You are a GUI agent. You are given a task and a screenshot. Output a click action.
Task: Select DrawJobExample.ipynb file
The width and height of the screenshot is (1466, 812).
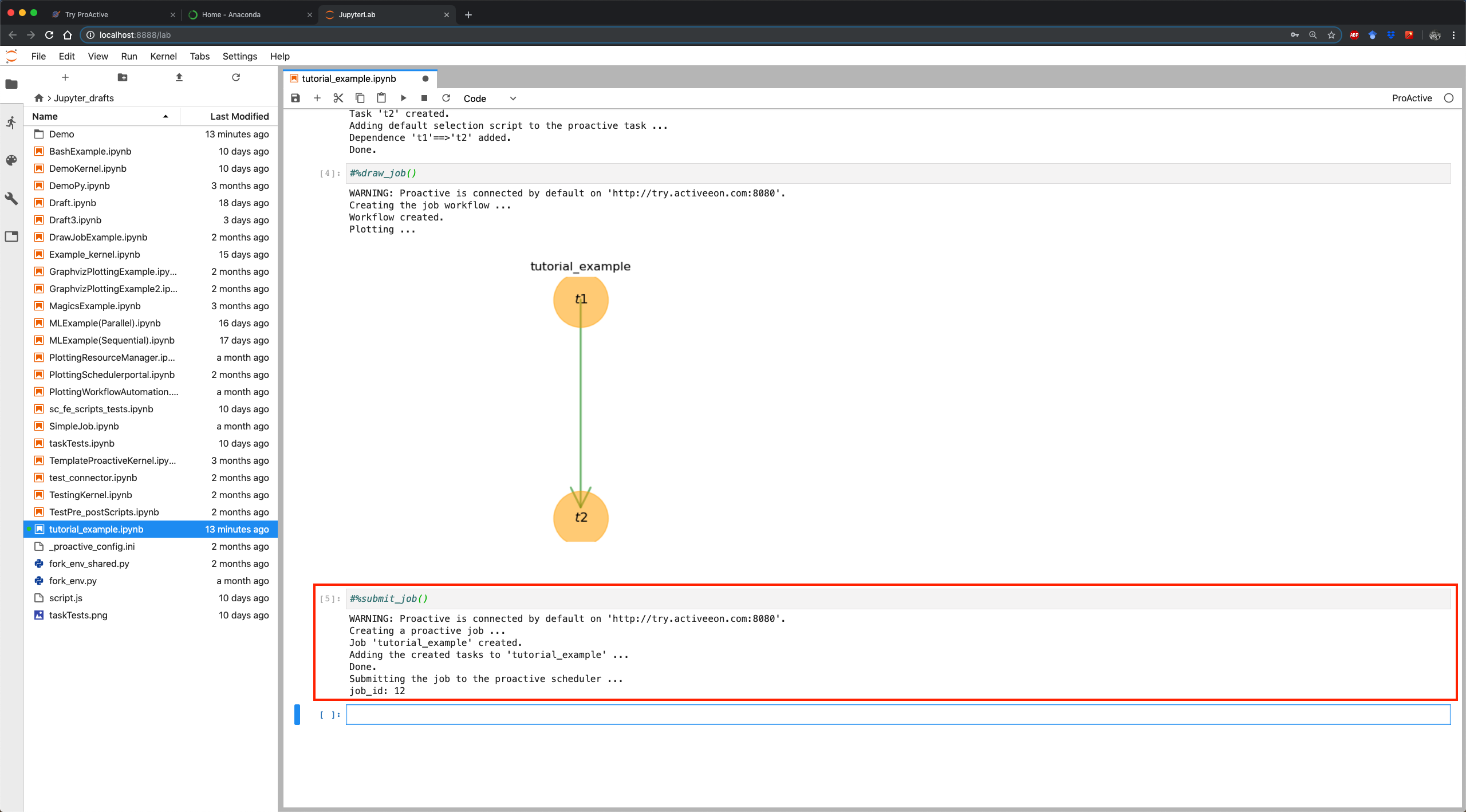tap(151, 237)
